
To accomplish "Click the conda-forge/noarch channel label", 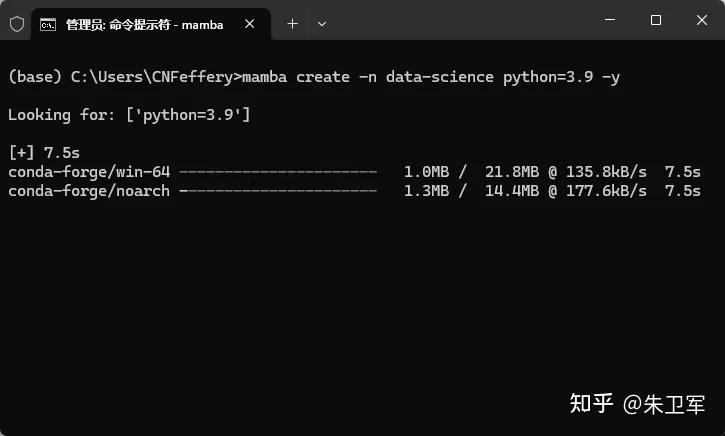I will point(89,191).
